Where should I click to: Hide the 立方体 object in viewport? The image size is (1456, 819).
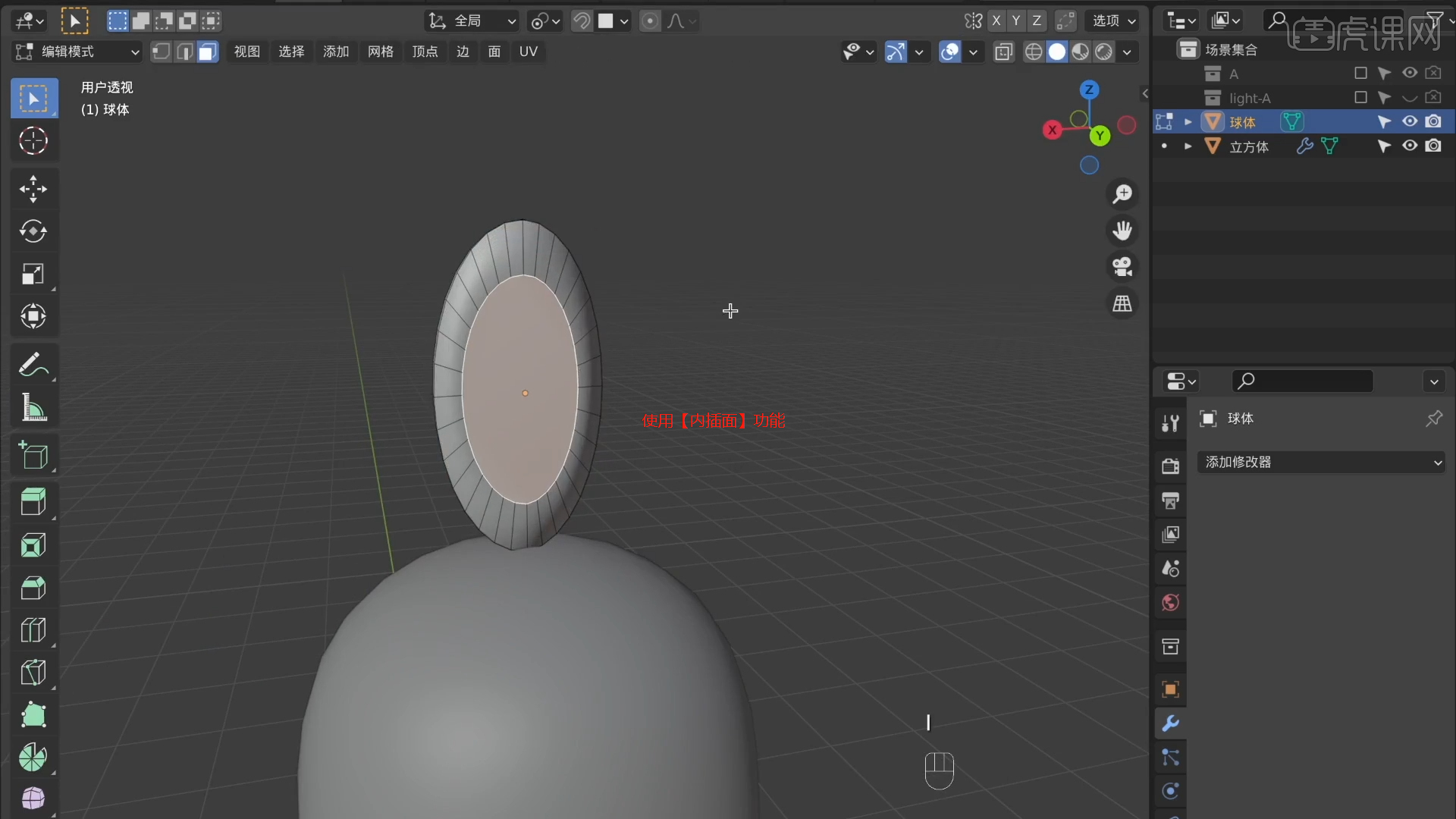[1410, 146]
